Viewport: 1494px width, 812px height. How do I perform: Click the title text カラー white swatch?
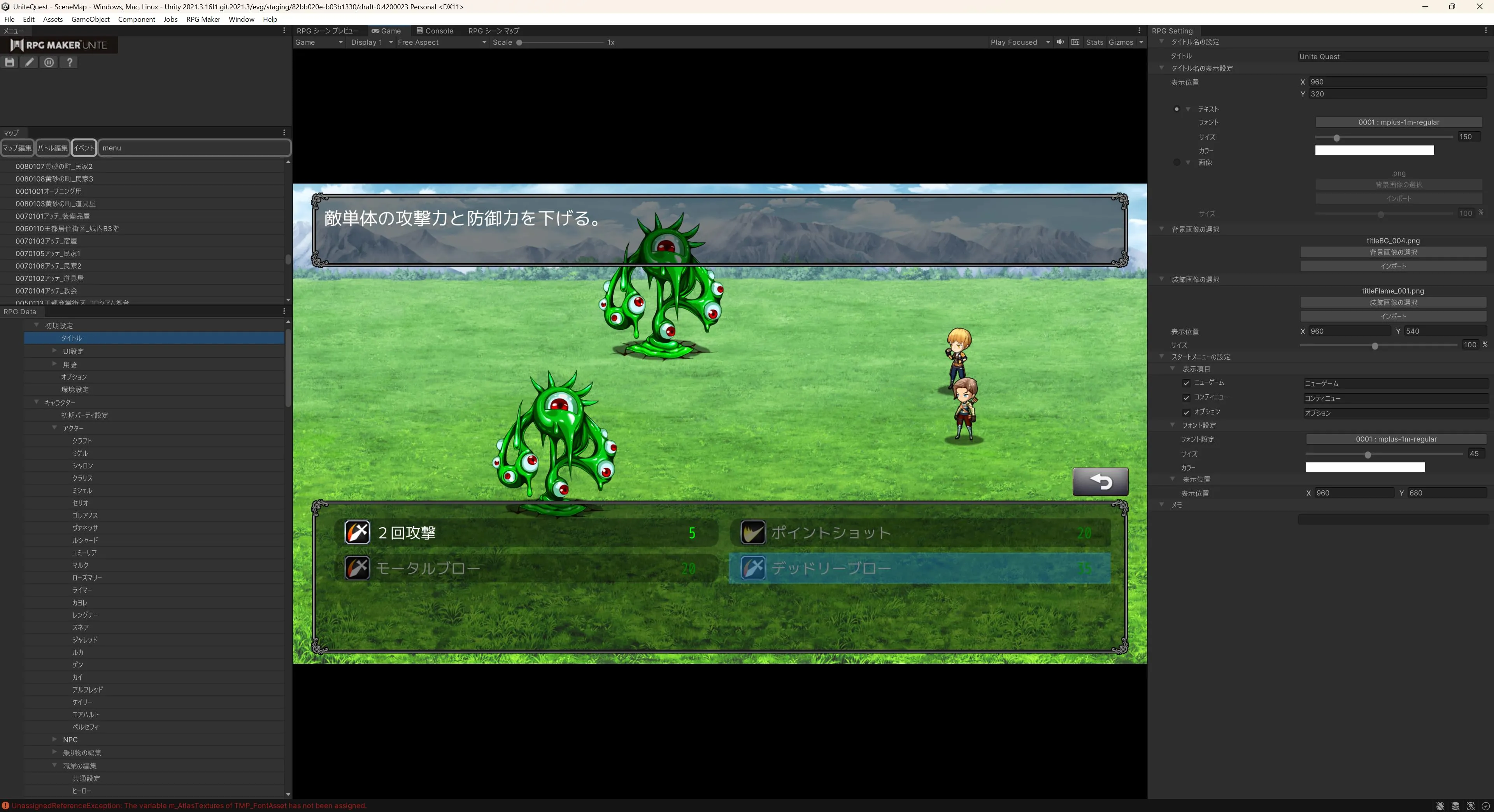pyautogui.click(x=1374, y=150)
